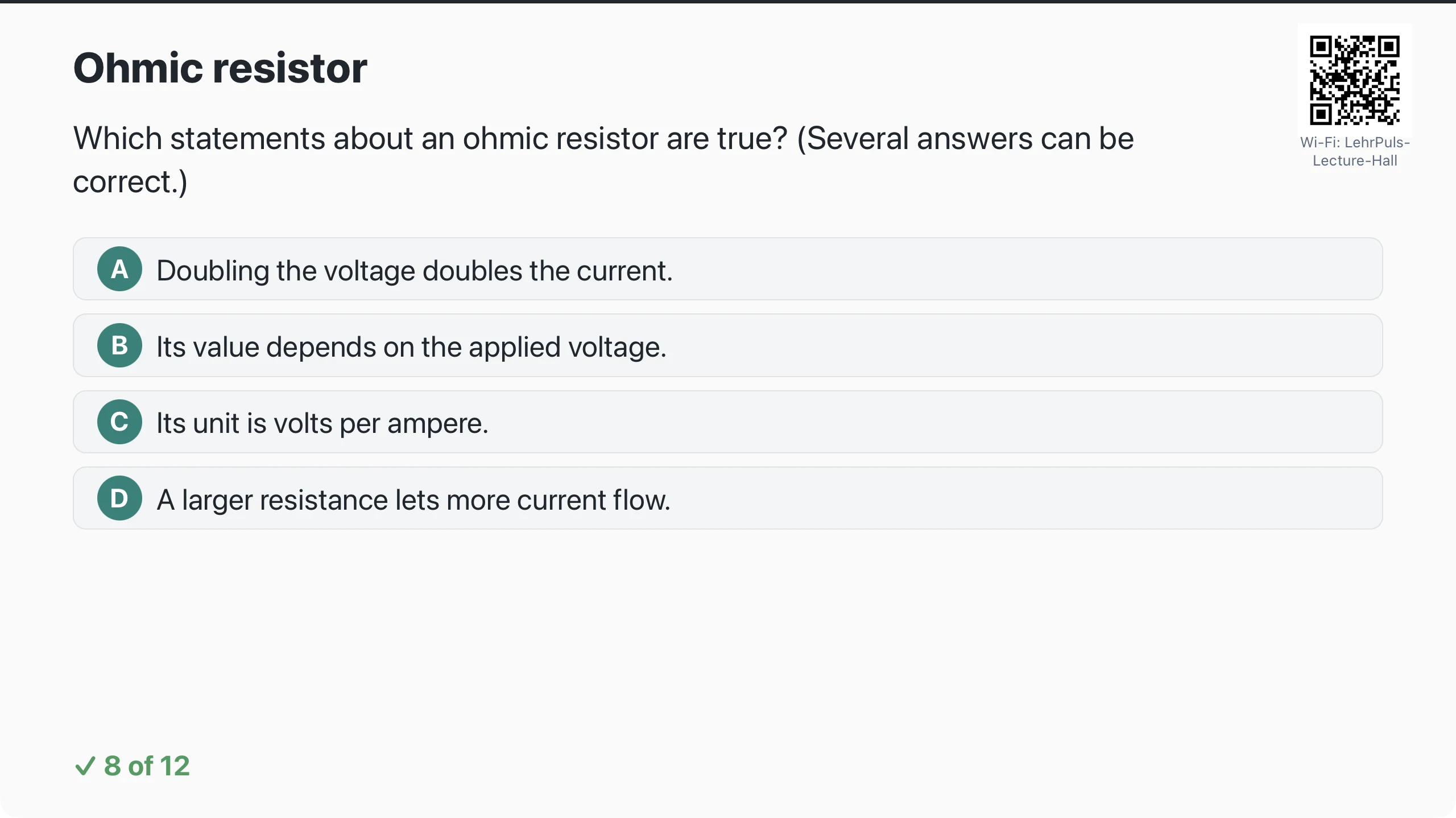The height and width of the screenshot is (818, 1456).
Task: Click the green checkmark beside 8 of 12
Action: (85, 766)
